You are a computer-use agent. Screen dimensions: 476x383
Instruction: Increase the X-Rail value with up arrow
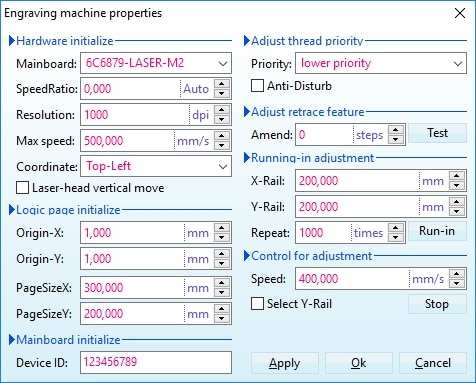(457, 176)
